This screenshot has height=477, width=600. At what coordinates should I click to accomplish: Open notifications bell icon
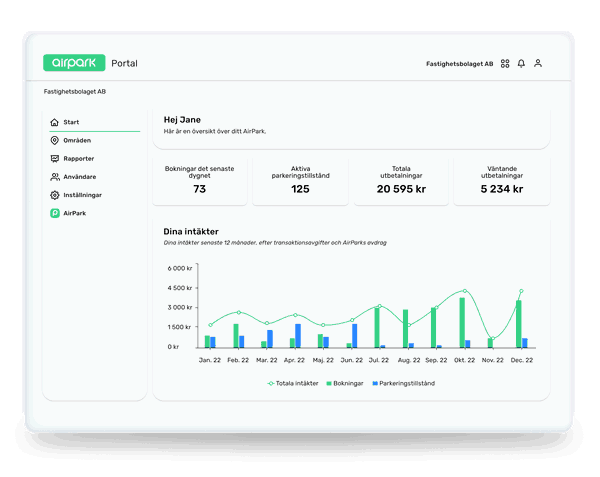(521, 63)
